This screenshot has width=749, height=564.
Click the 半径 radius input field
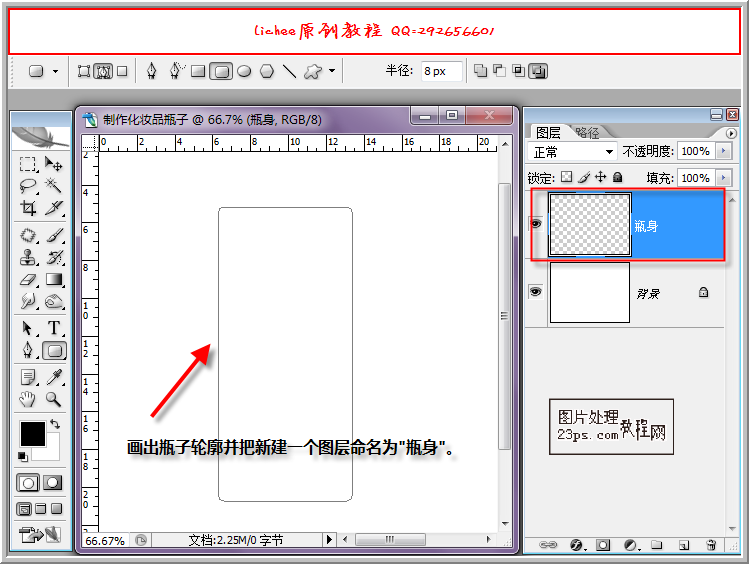coord(440,71)
